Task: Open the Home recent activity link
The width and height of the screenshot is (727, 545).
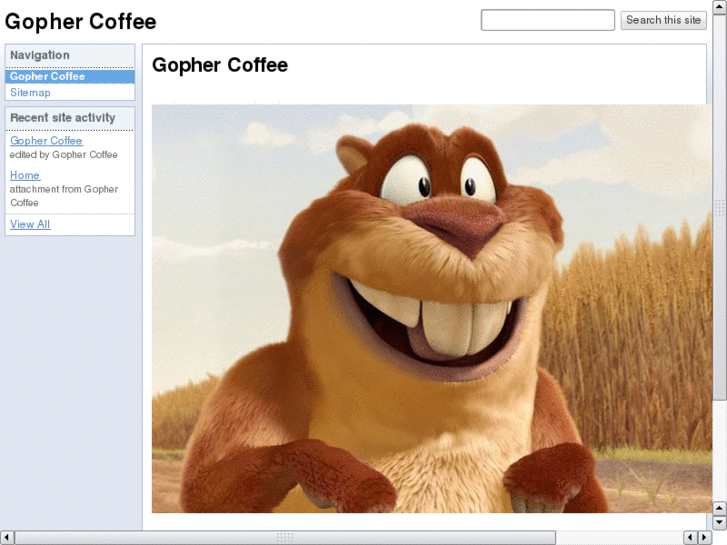Action: coord(25,175)
